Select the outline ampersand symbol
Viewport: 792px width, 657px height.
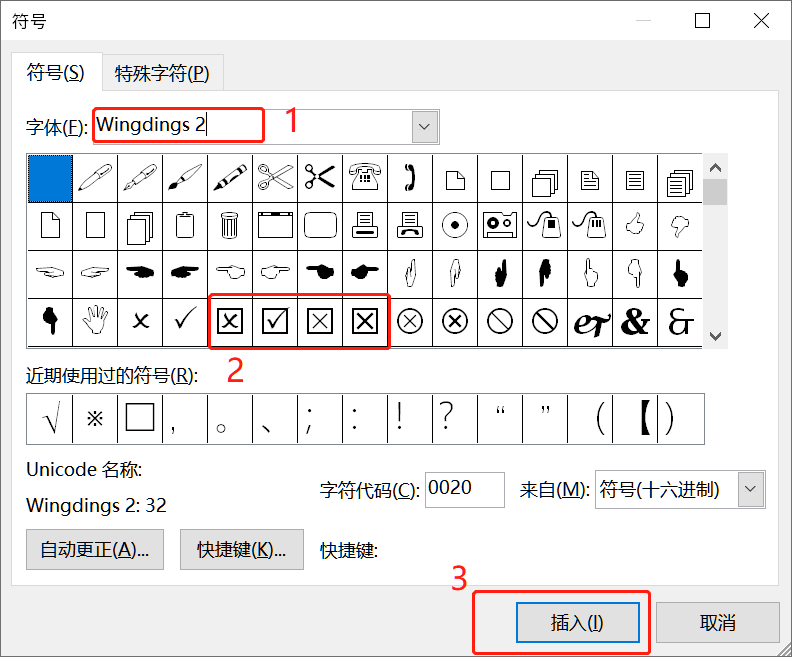[x=680, y=322]
